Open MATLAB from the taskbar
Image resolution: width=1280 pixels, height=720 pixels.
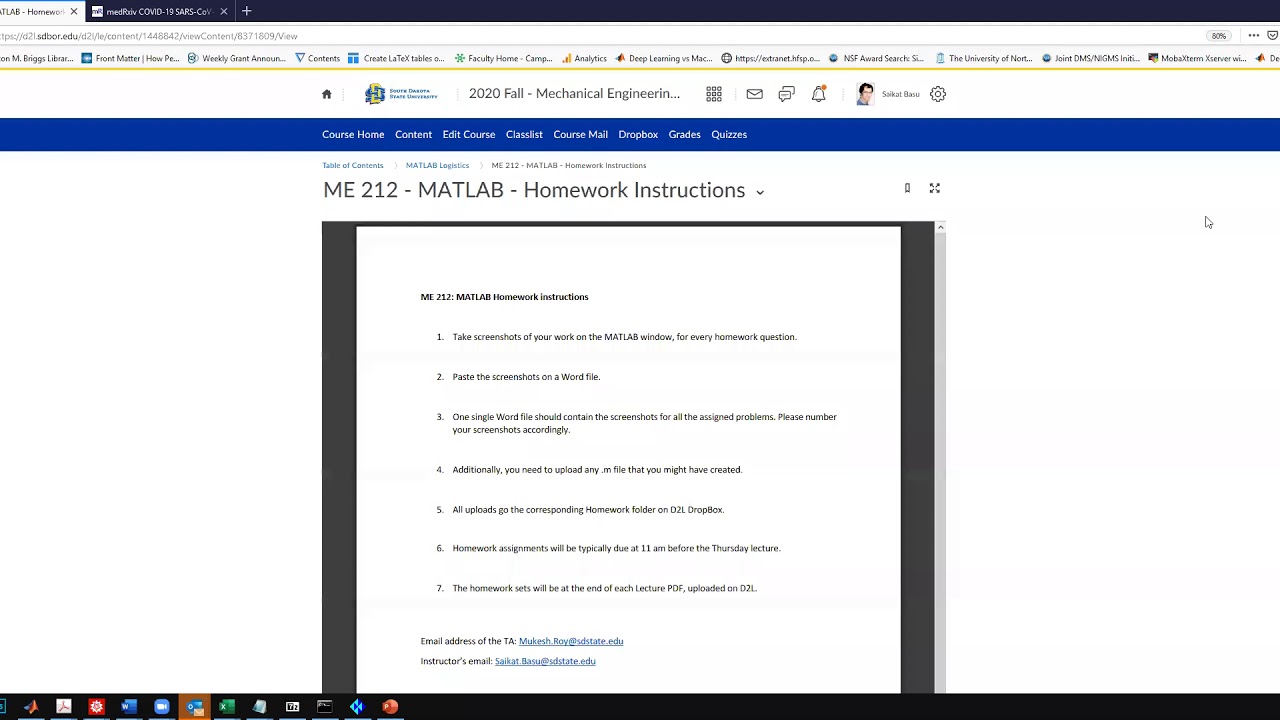(31, 707)
